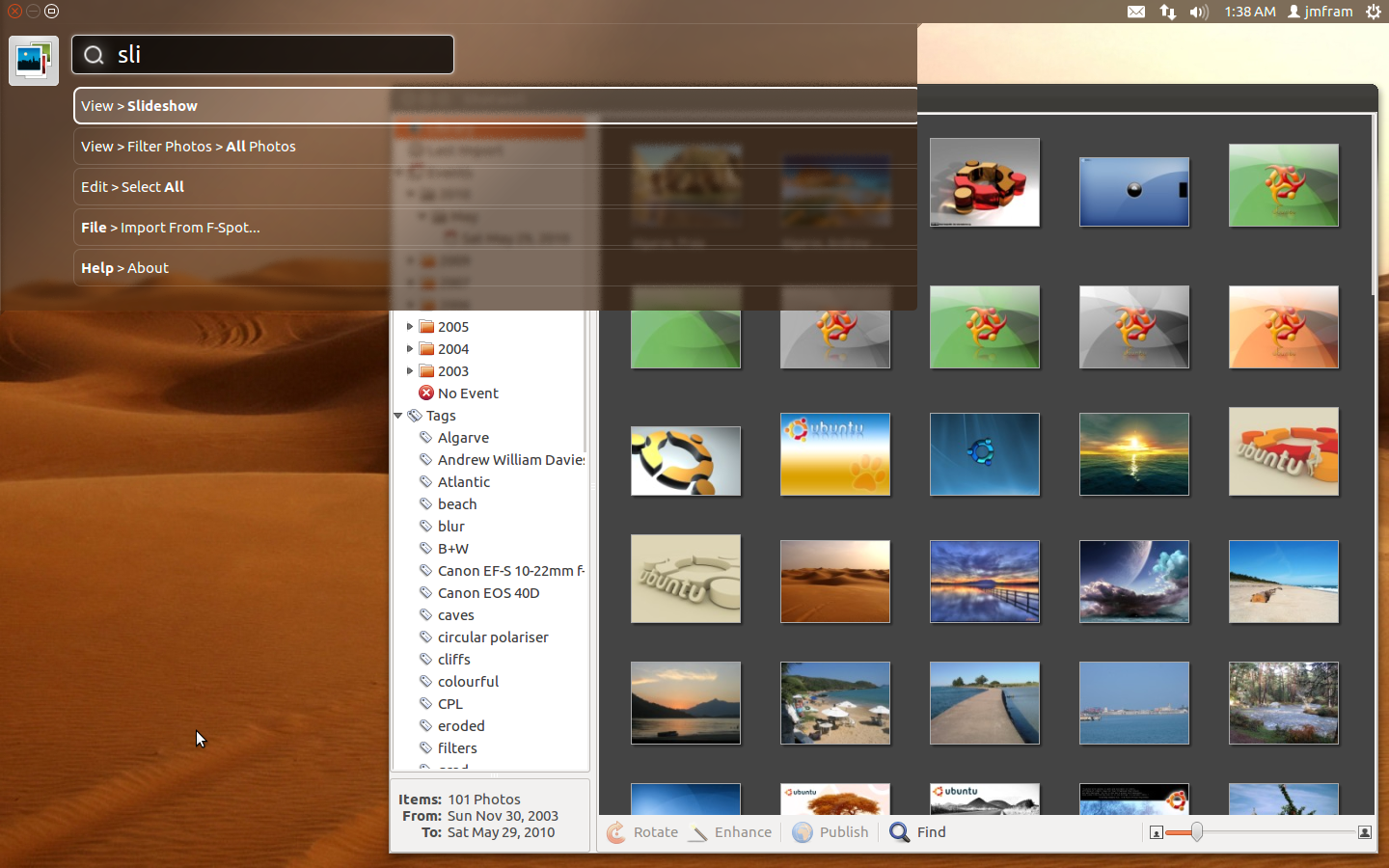Select the blue sphere wallpaper thumbnail

(1134, 191)
